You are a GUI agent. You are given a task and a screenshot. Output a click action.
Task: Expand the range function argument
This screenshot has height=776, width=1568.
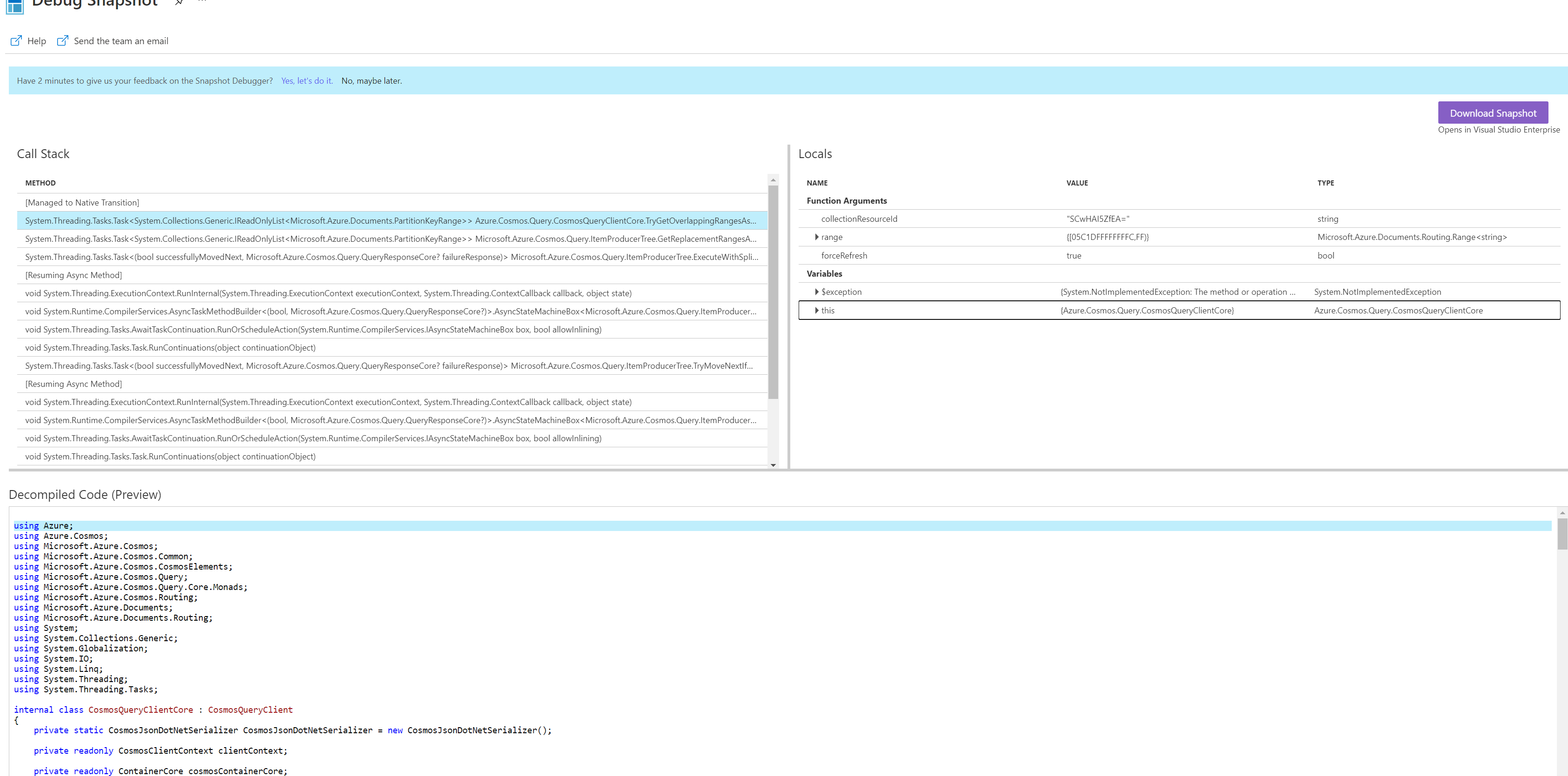(817, 237)
